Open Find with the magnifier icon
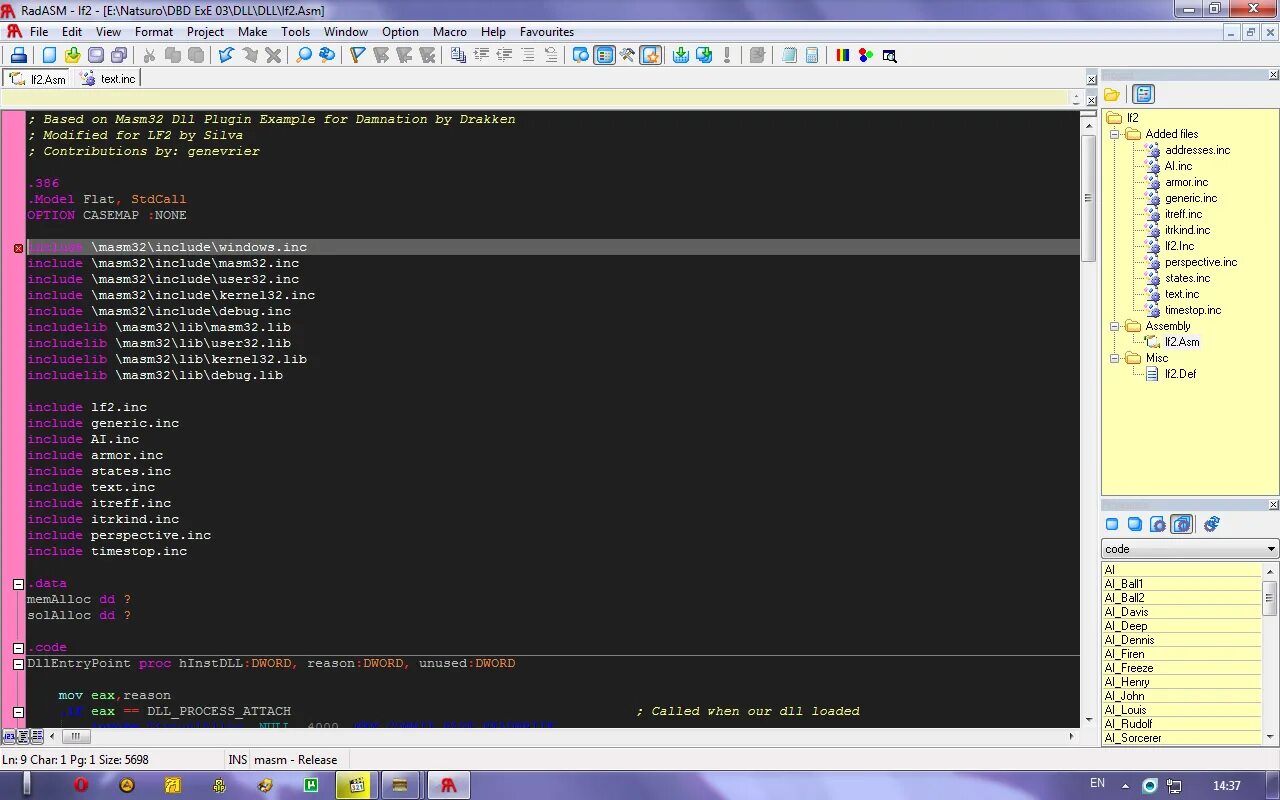The width and height of the screenshot is (1280, 800). tap(303, 55)
